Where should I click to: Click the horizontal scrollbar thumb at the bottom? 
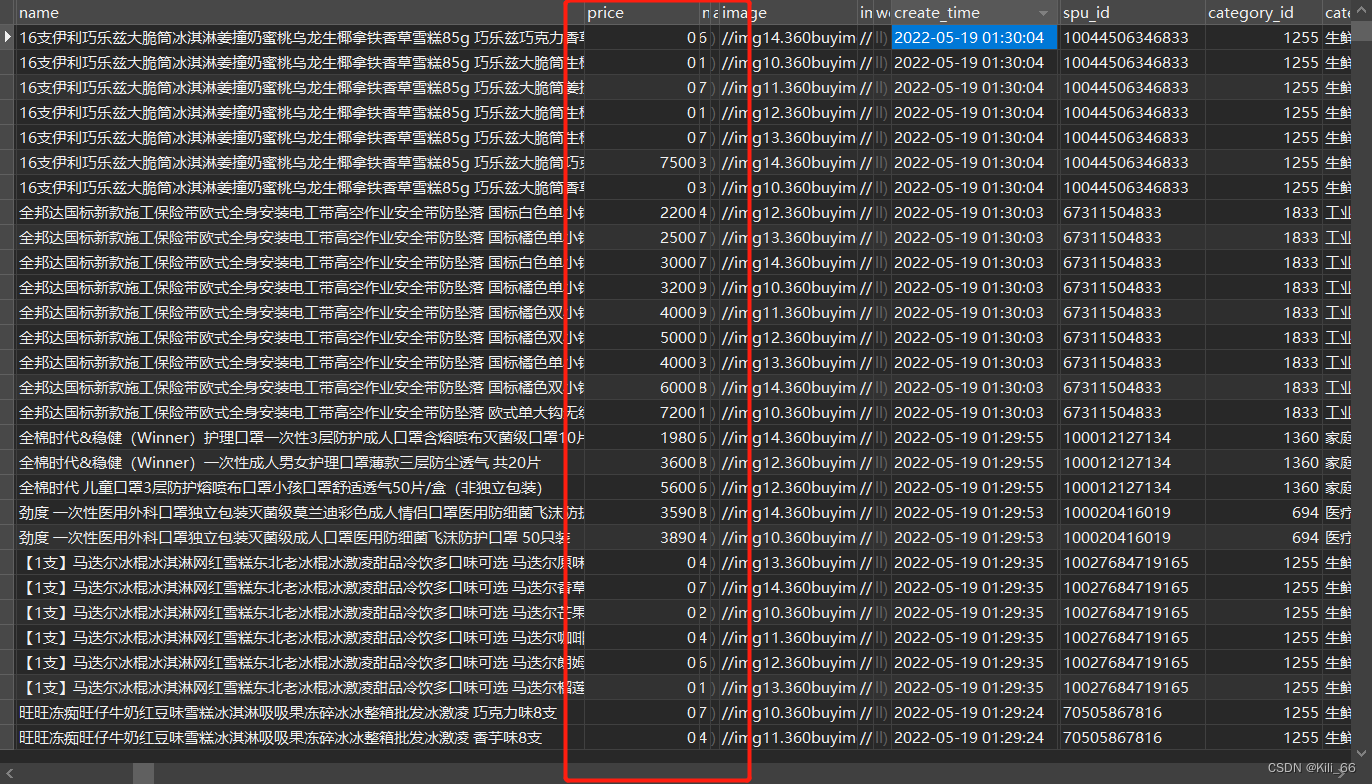point(143,774)
